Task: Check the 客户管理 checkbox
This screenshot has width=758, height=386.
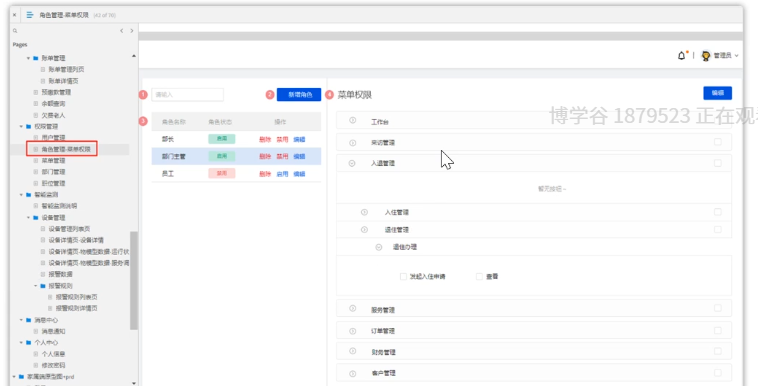Action: tap(718, 372)
